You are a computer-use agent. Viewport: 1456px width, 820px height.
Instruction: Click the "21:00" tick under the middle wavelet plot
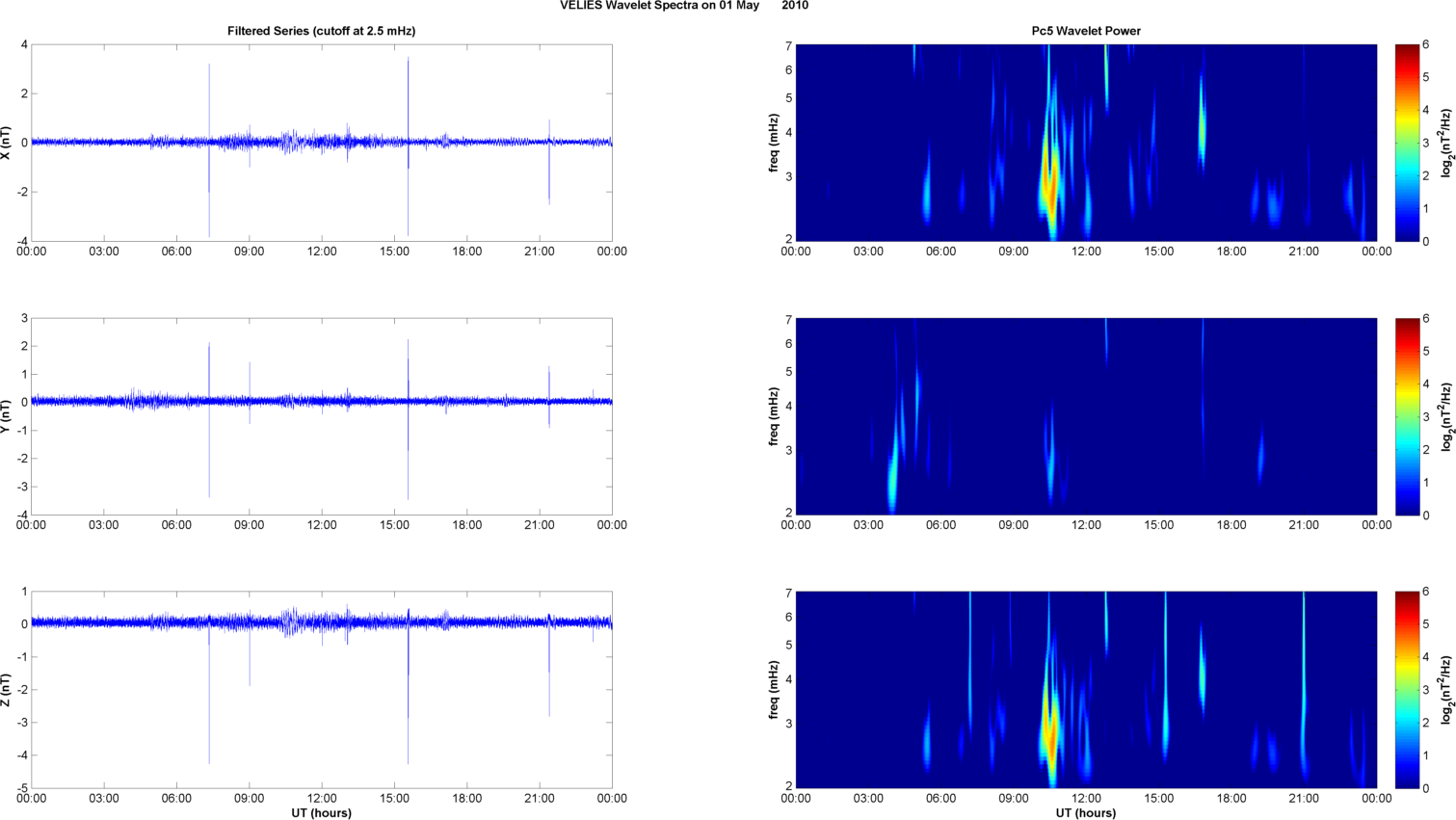click(1304, 525)
